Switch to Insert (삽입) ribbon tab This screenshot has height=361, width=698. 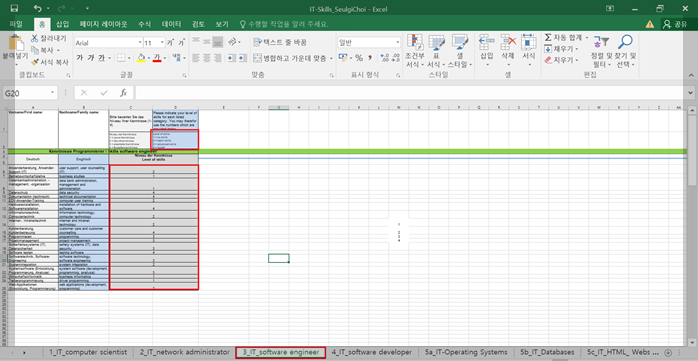click(62, 24)
